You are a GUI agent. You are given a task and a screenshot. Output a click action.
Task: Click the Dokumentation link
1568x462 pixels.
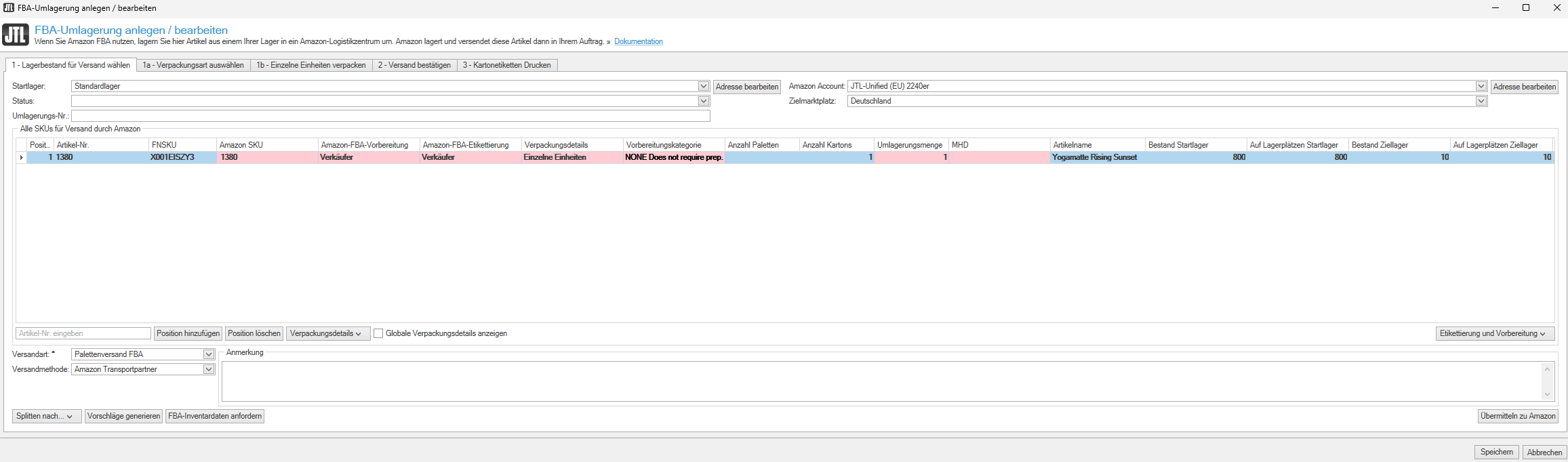[x=638, y=42]
